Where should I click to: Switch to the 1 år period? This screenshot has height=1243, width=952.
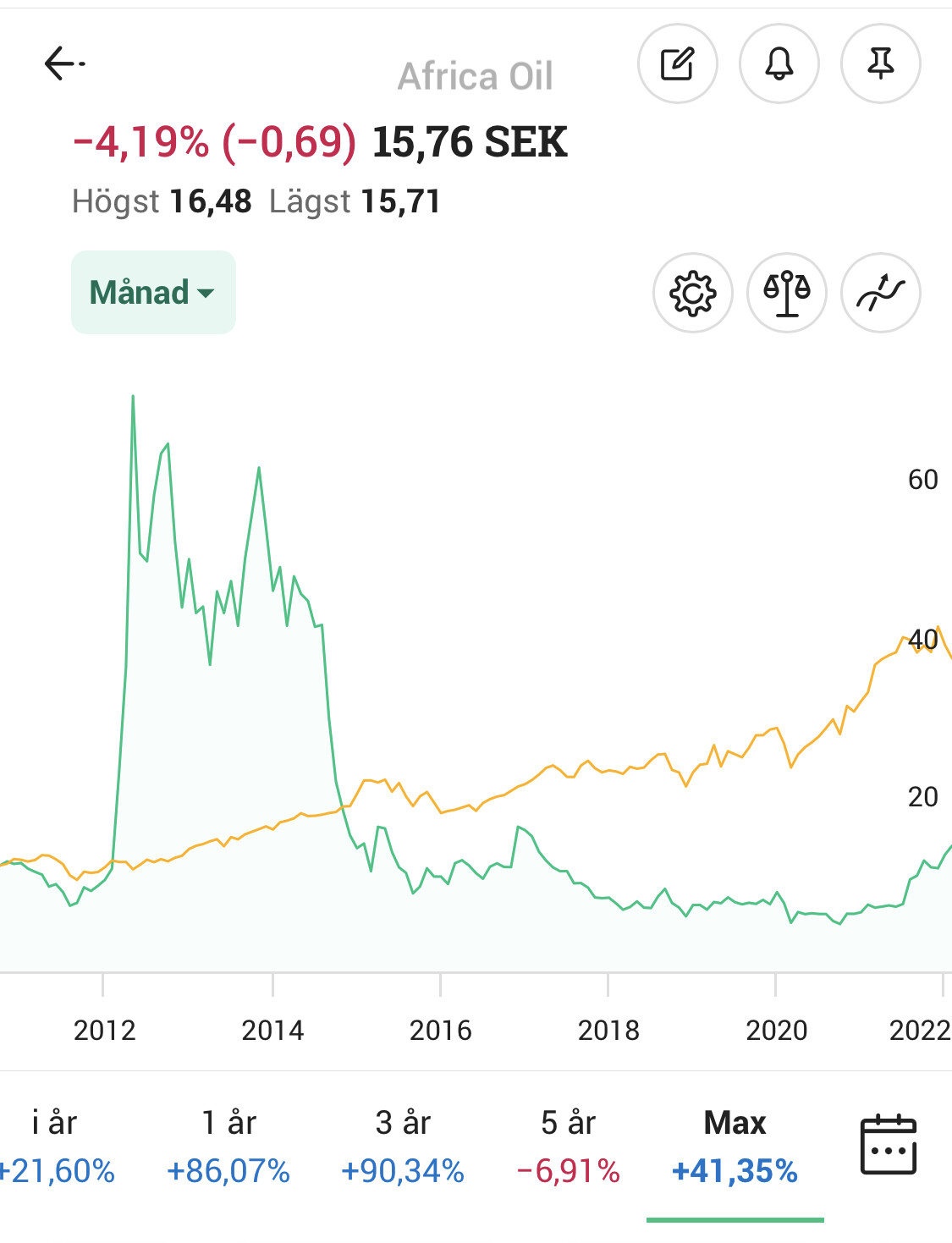(228, 1147)
